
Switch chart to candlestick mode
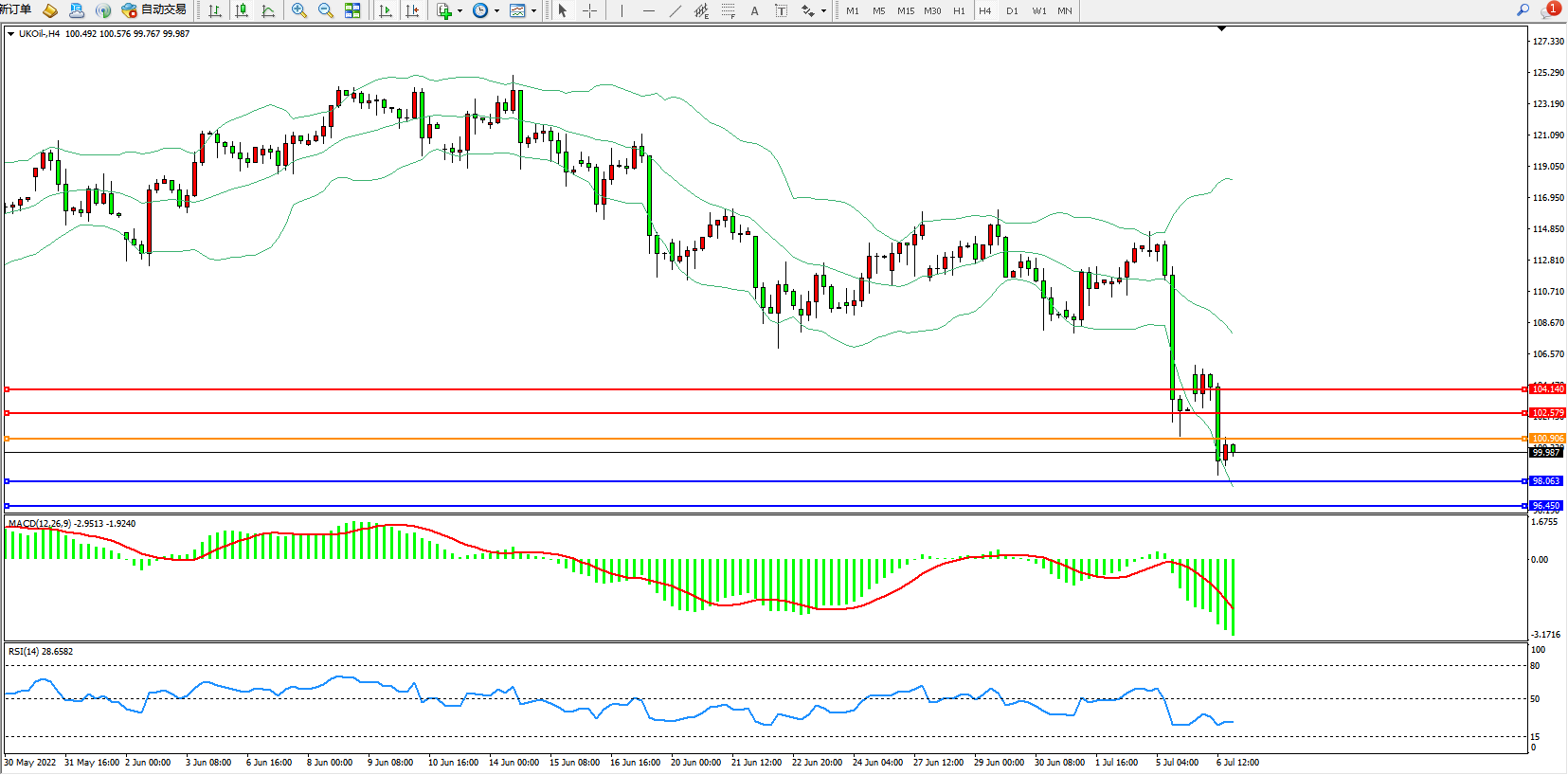(x=242, y=10)
